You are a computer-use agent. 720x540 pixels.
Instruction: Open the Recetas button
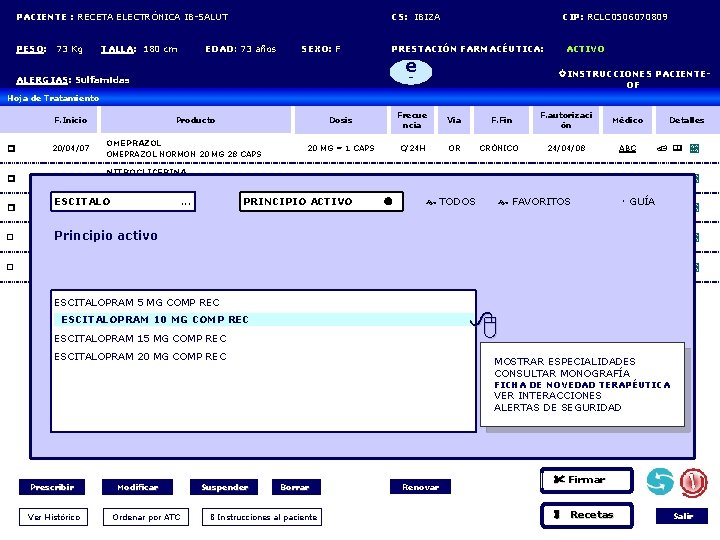[x=587, y=515]
